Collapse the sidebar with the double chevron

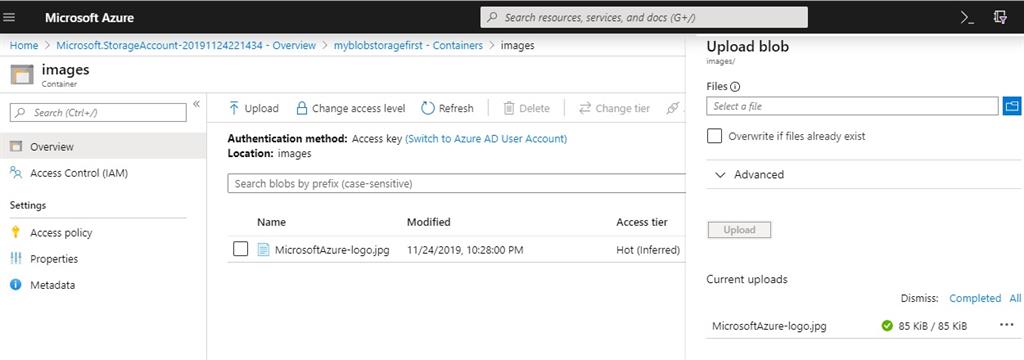[x=196, y=104]
